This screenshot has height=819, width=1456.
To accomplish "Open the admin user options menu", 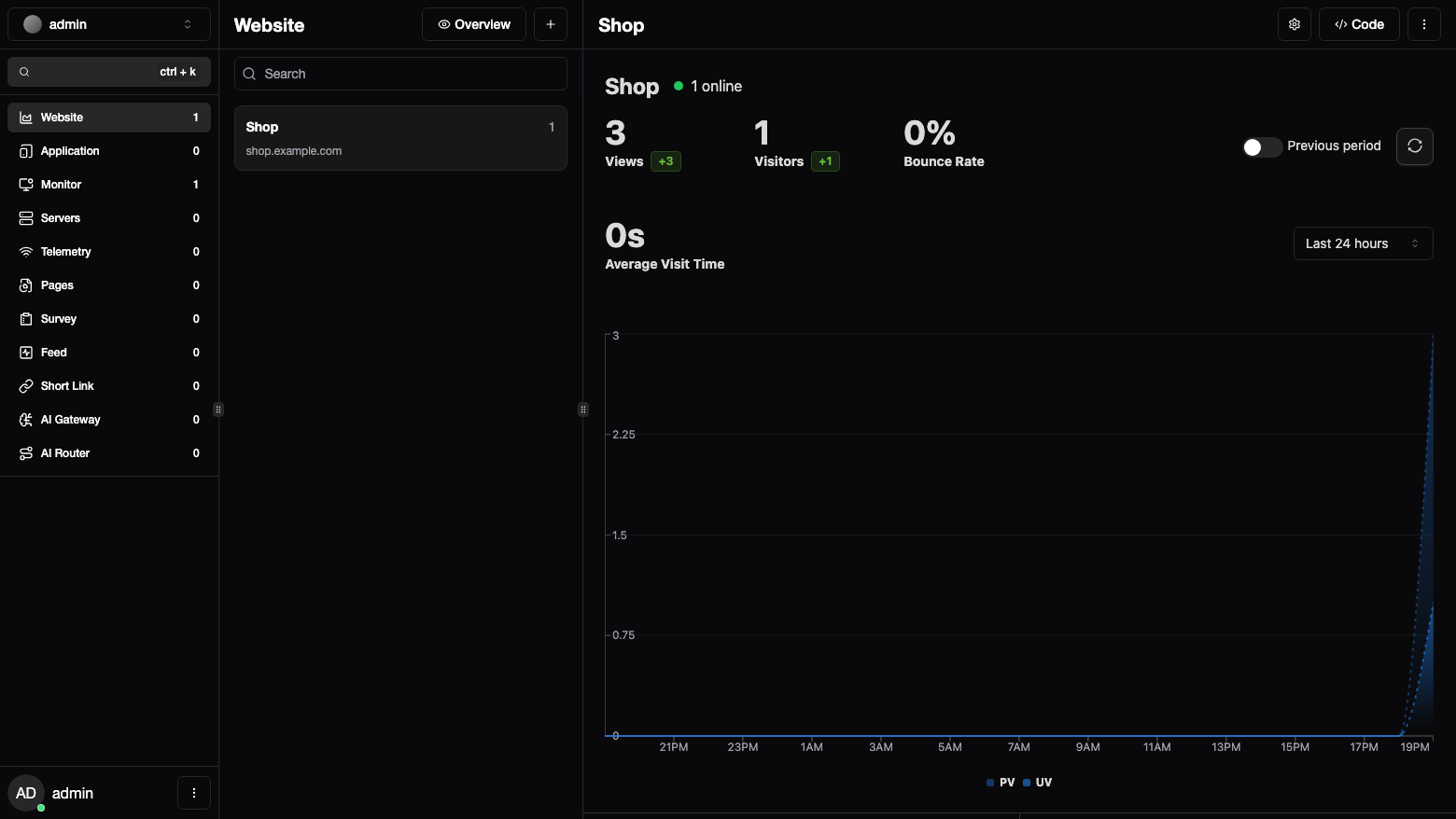I will (194, 793).
